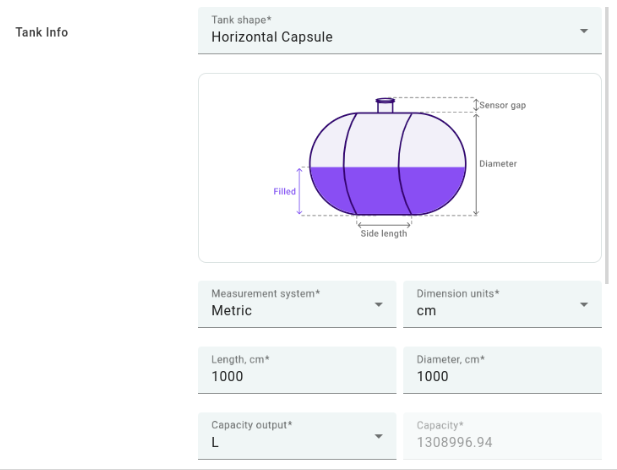The image size is (617, 470).
Task: Click the Sensor gap label in diagram
Action: (x=502, y=105)
